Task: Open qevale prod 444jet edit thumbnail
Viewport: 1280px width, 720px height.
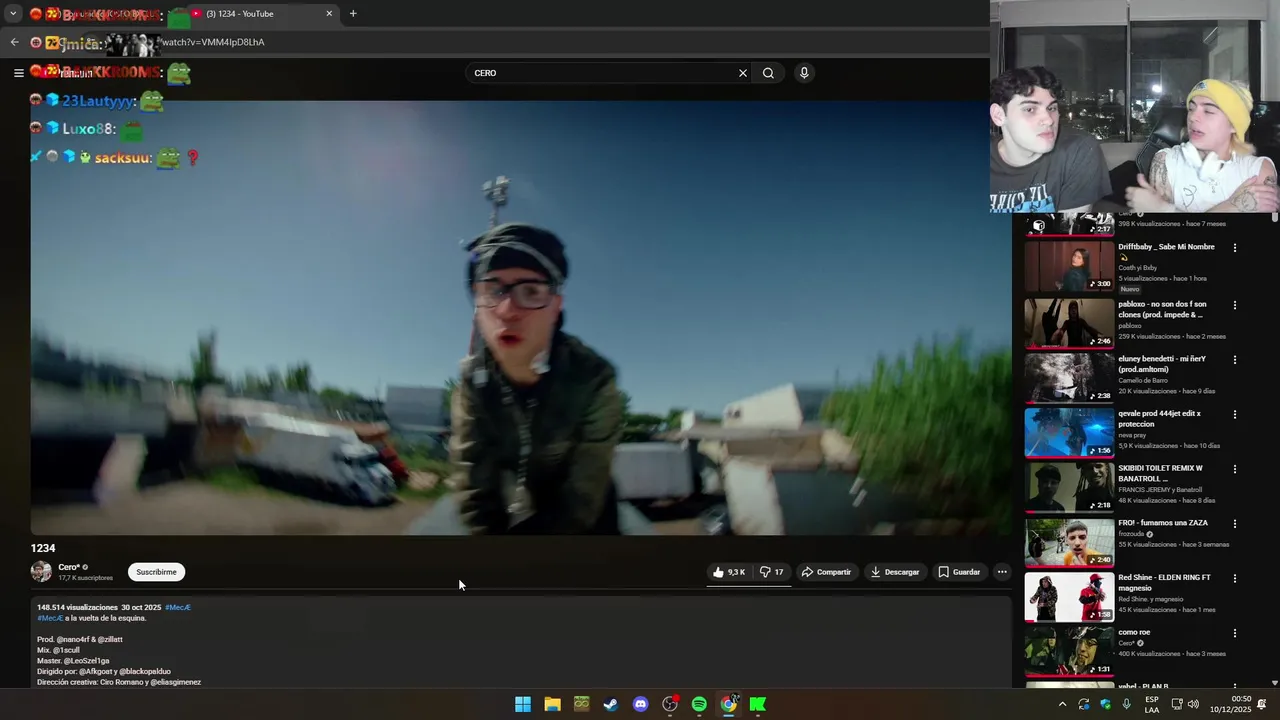Action: (1069, 432)
